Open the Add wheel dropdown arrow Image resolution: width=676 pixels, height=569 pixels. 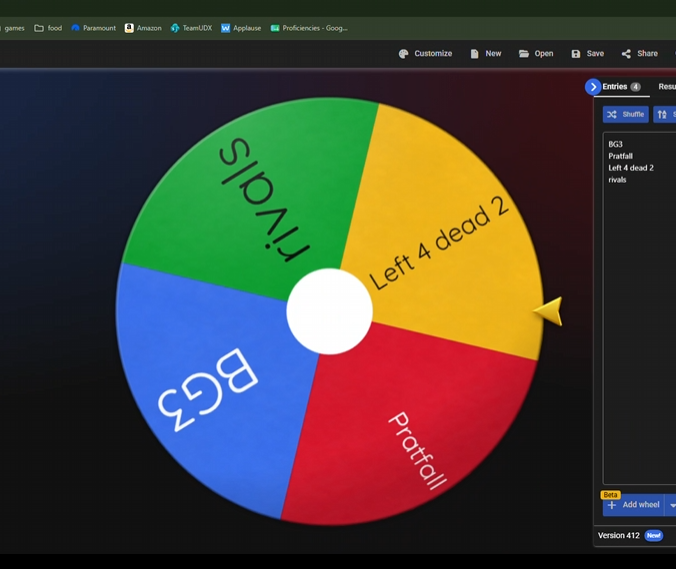(671, 505)
